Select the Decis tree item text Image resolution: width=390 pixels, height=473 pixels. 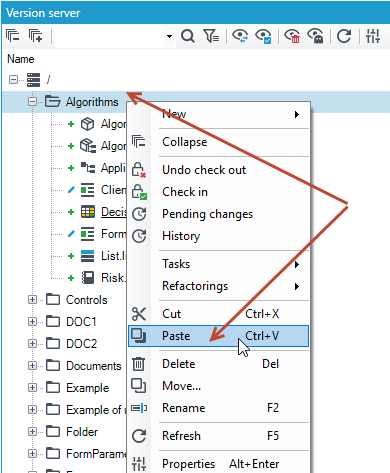[114, 212]
